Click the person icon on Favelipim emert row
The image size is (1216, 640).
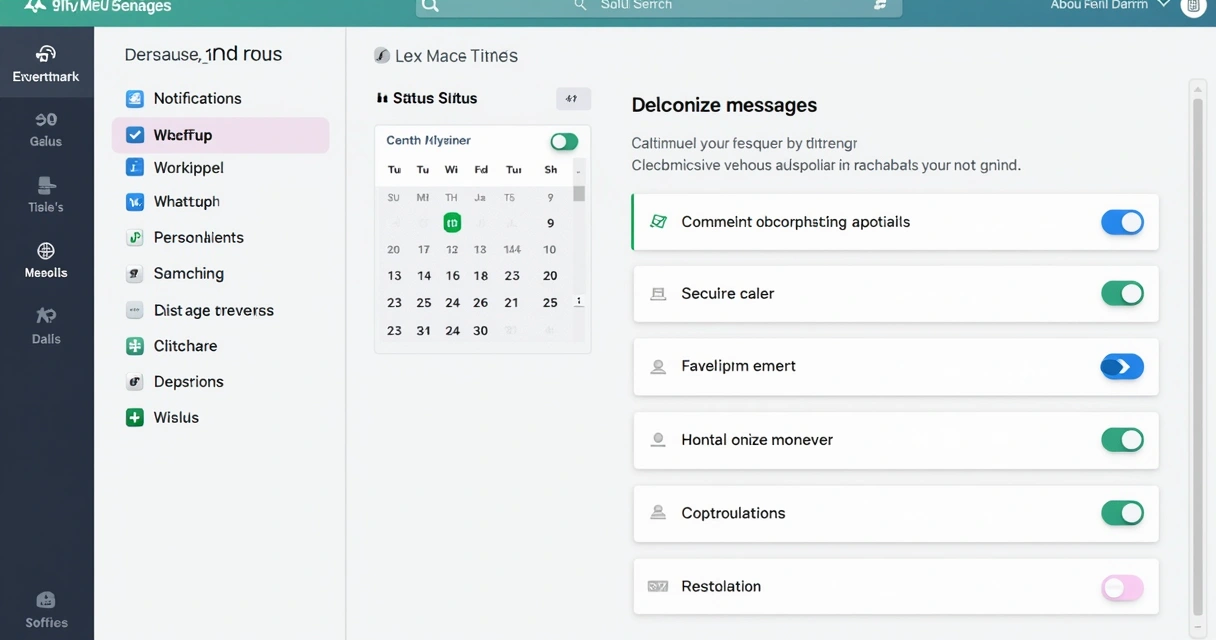pyautogui.click(x=658, y=367)
